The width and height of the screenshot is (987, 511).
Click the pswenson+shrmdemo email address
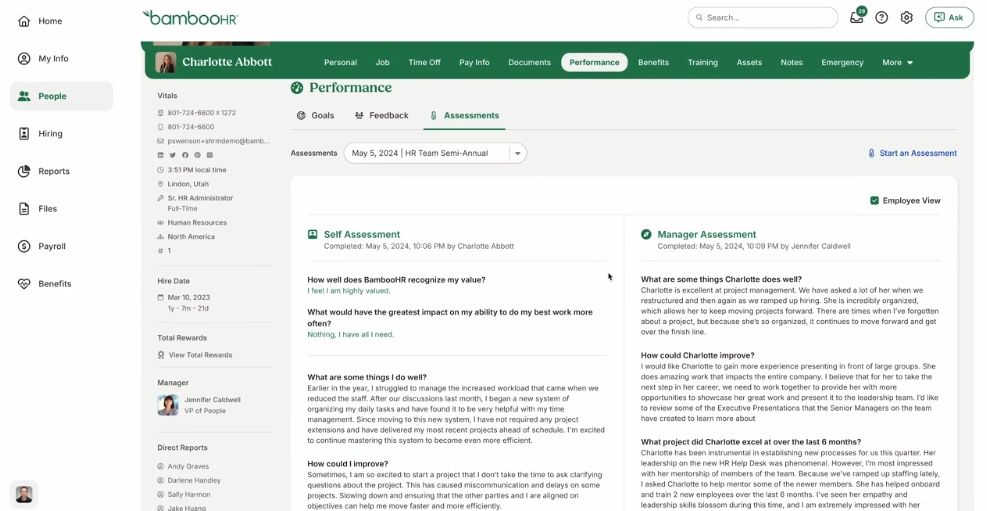218,141
